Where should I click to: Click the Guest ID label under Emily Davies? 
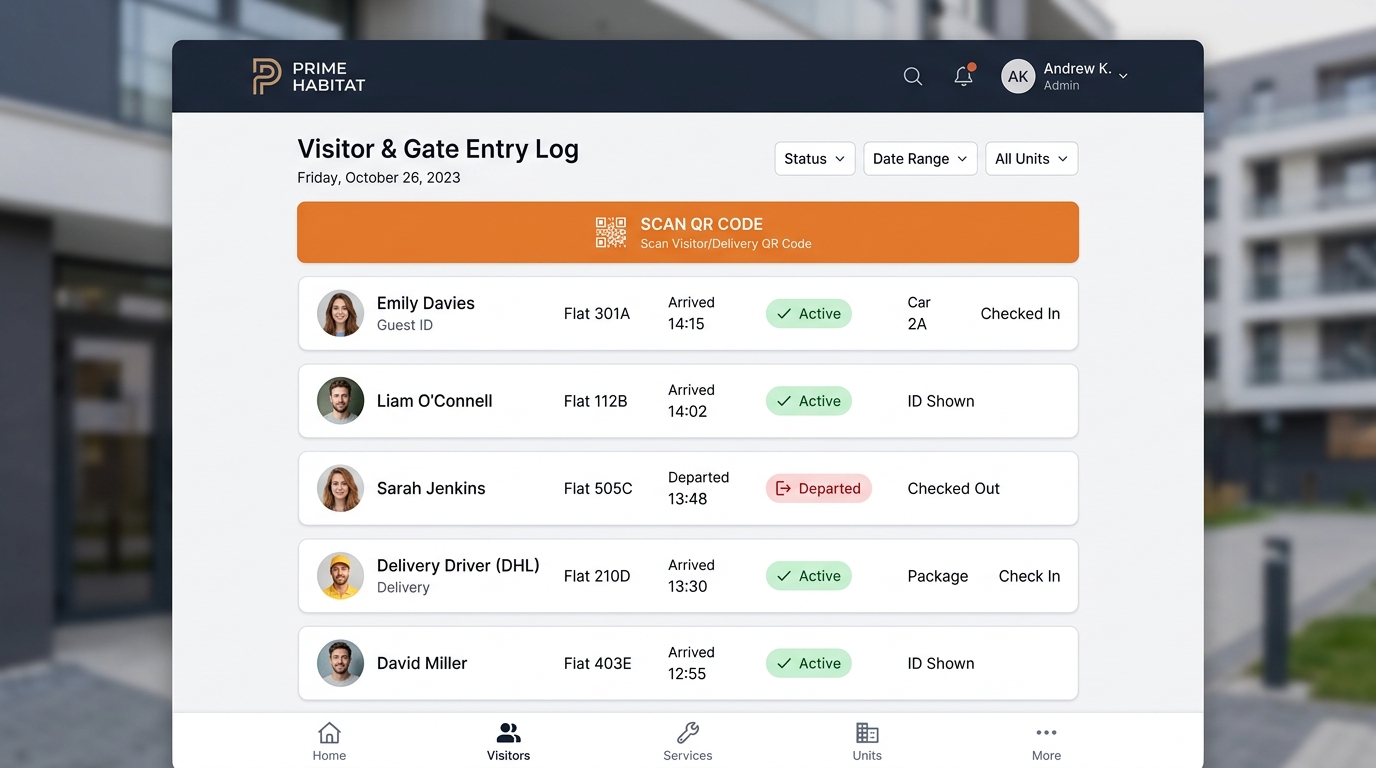click(x=404, y=325)
